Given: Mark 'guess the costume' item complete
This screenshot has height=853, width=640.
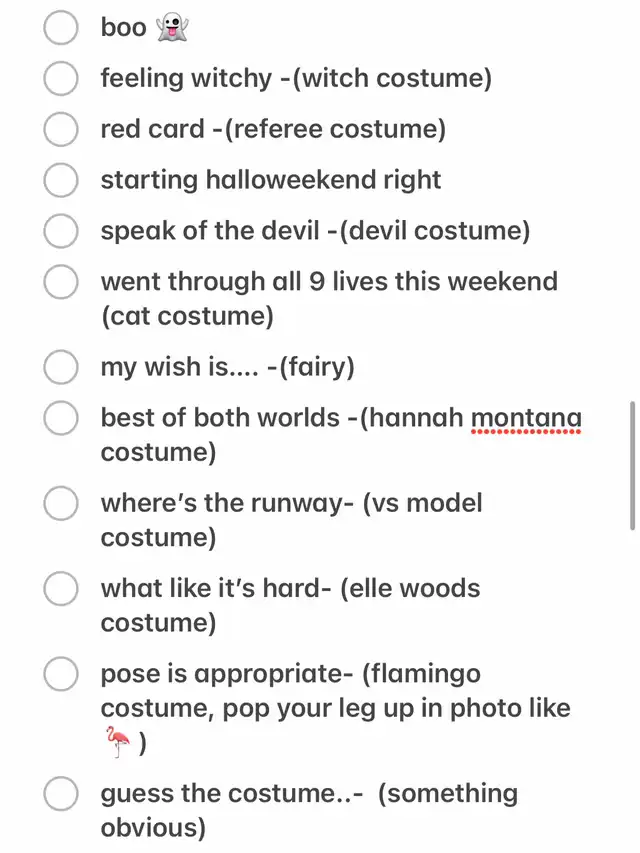Looking at the screenshot, I should click(61, 794).
